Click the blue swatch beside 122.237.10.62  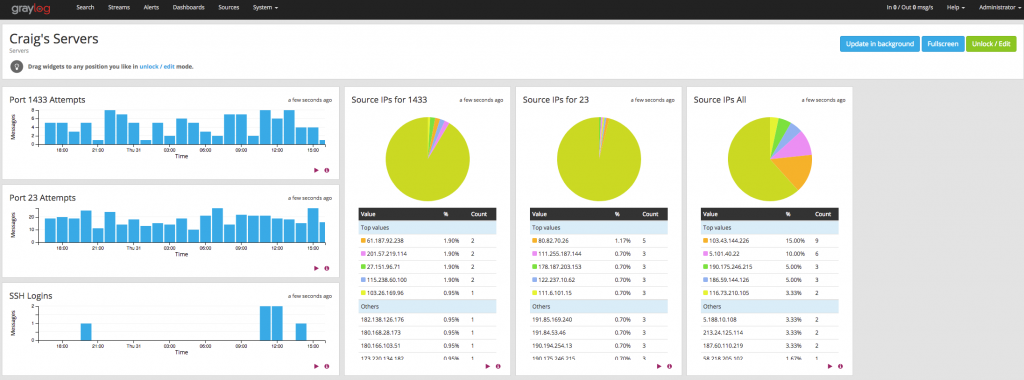(x=534, y=279)
